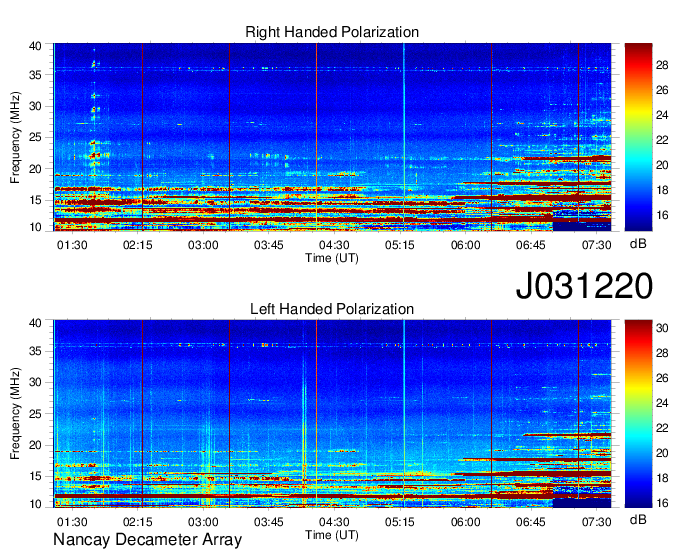Select 06:45 time tick on right-handed plot

pyautogui.click(x=530, y=245)
